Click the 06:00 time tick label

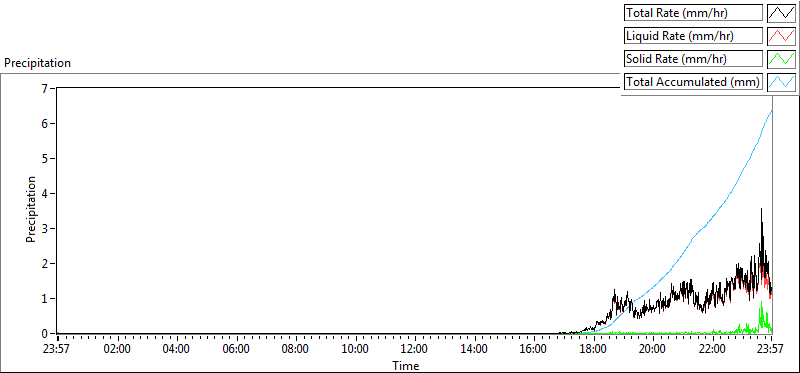pos(237,350)
